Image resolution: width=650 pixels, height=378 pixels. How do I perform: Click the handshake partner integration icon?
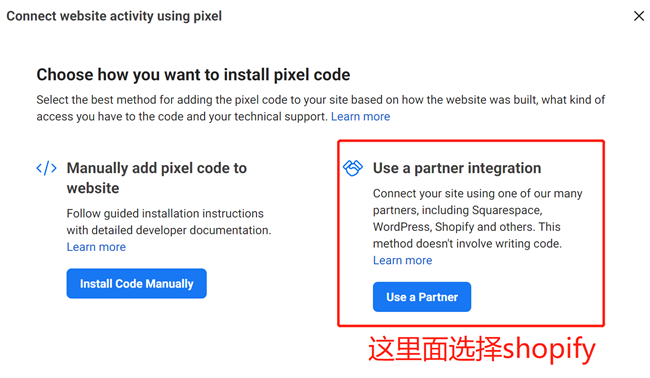[353, 168]
